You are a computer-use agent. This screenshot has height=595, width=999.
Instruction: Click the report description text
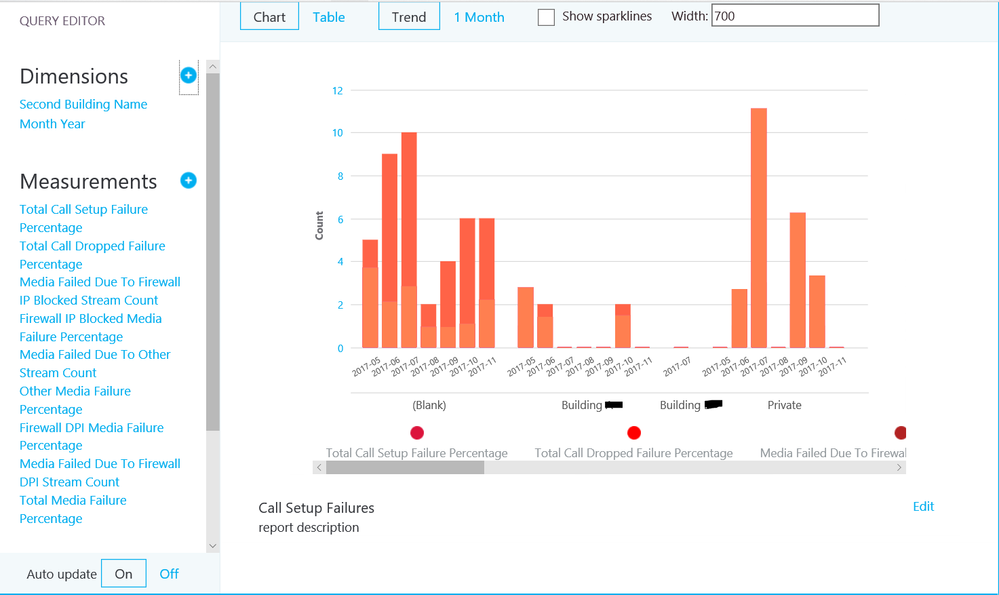(308, 527)
